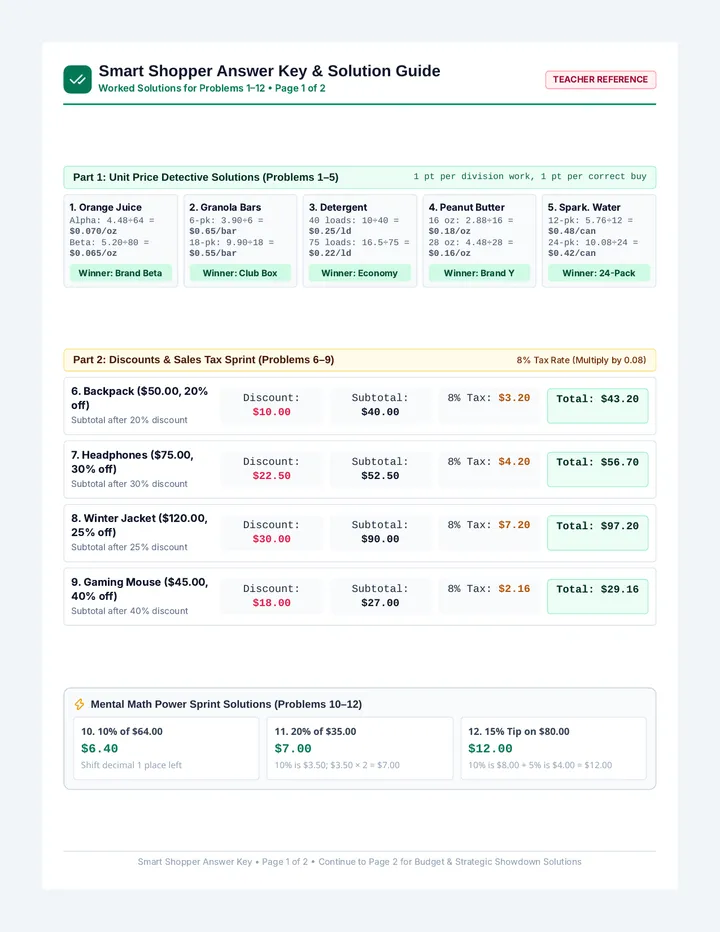Click the 9. Gaming Mouse problem title
Screen dimensions: 720x932
[140, 589]
